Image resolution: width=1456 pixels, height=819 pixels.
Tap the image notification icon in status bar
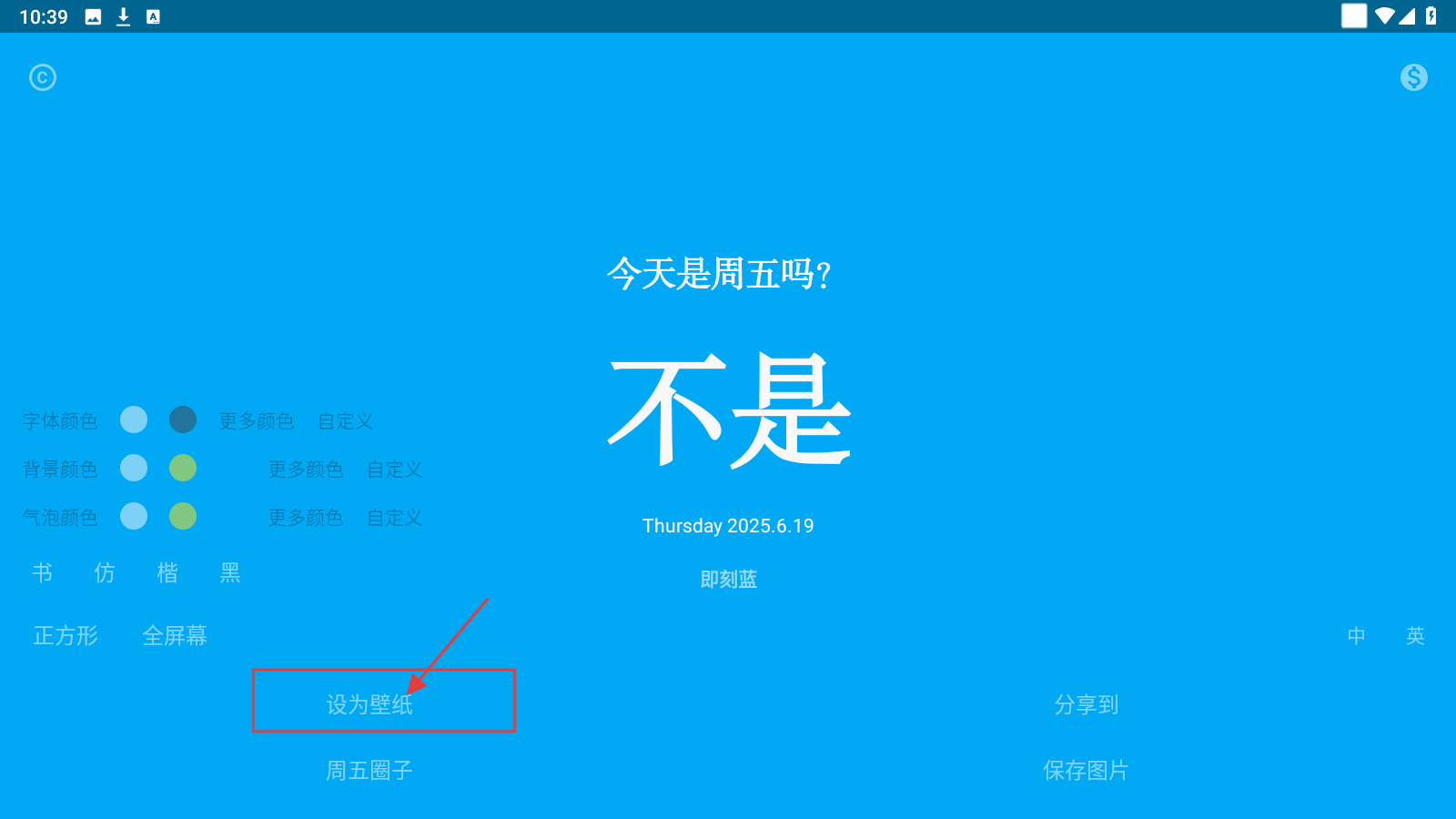(x=93, y=16)
